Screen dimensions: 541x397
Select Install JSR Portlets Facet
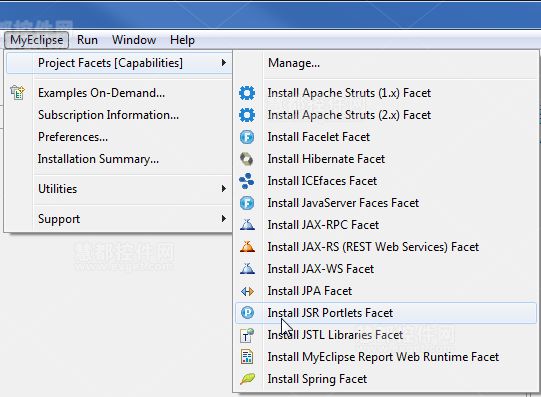click(x=386, y=313)
